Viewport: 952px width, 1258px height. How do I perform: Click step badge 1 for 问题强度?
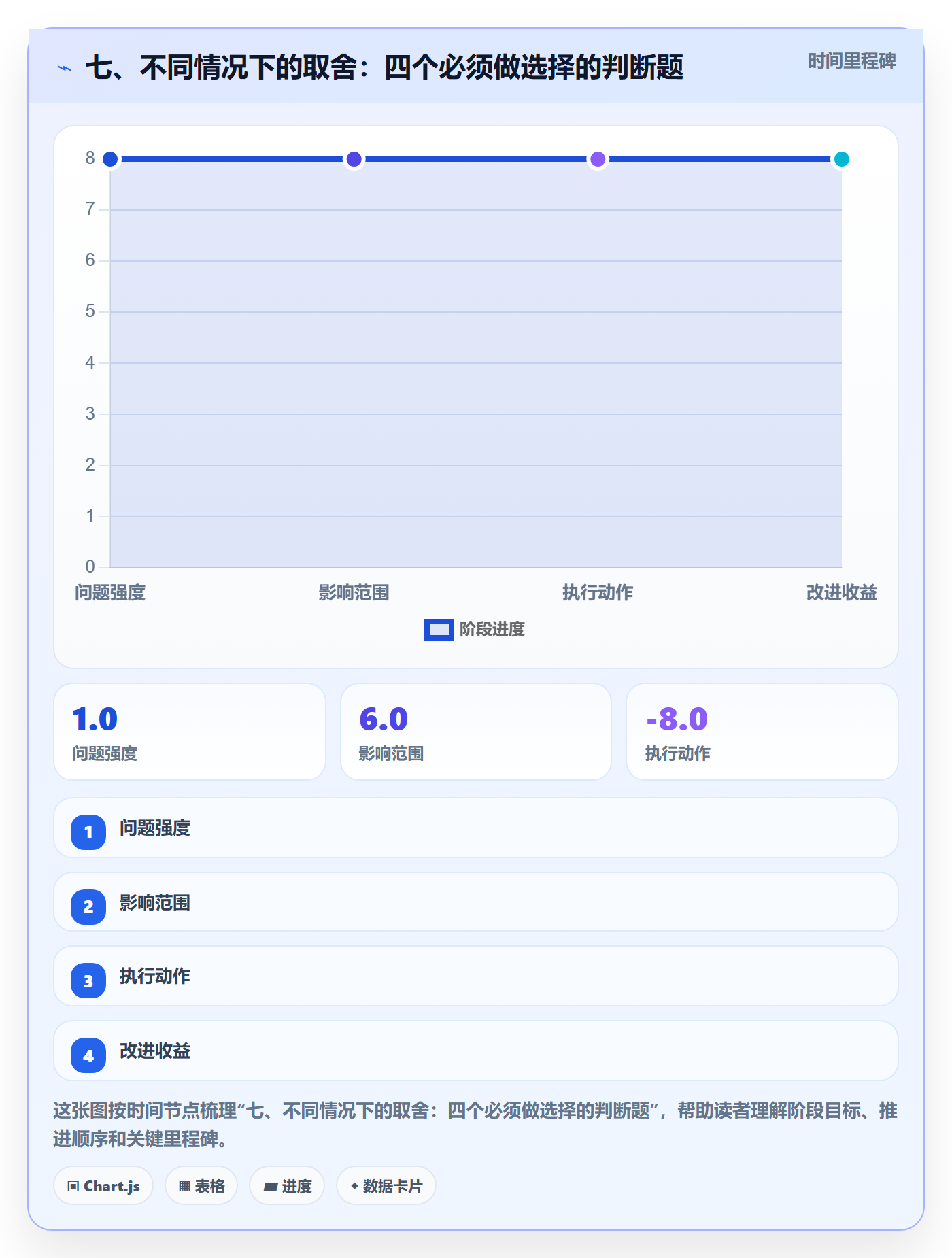tap(88, 832)
